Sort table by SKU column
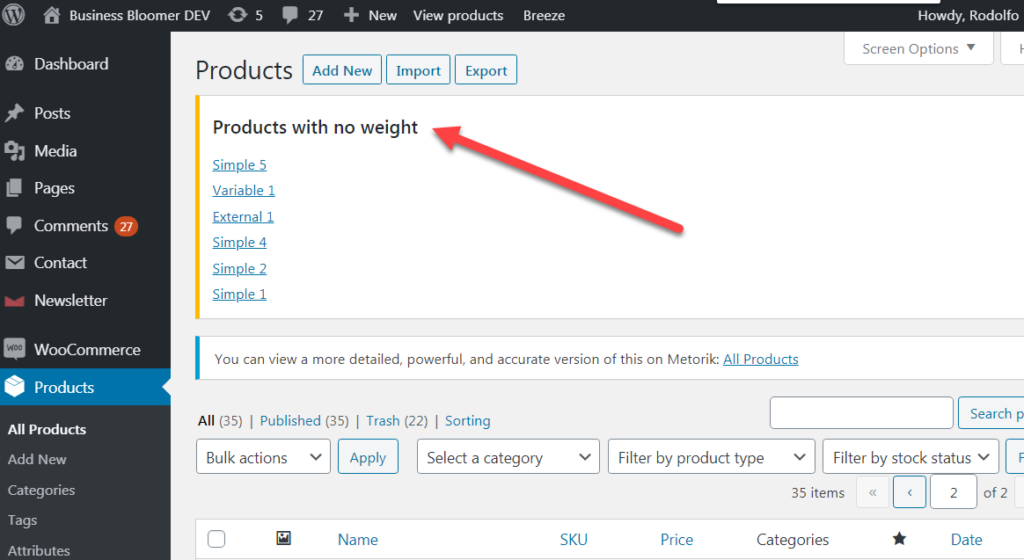 pos(573,539)
